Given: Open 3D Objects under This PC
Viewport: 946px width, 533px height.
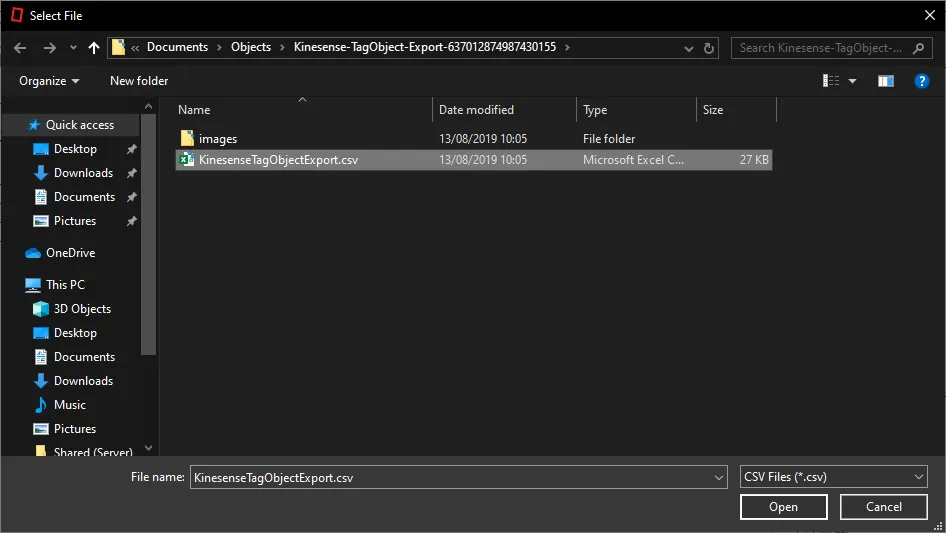Looking at the screenshot, I should click(x=82, y=309).
